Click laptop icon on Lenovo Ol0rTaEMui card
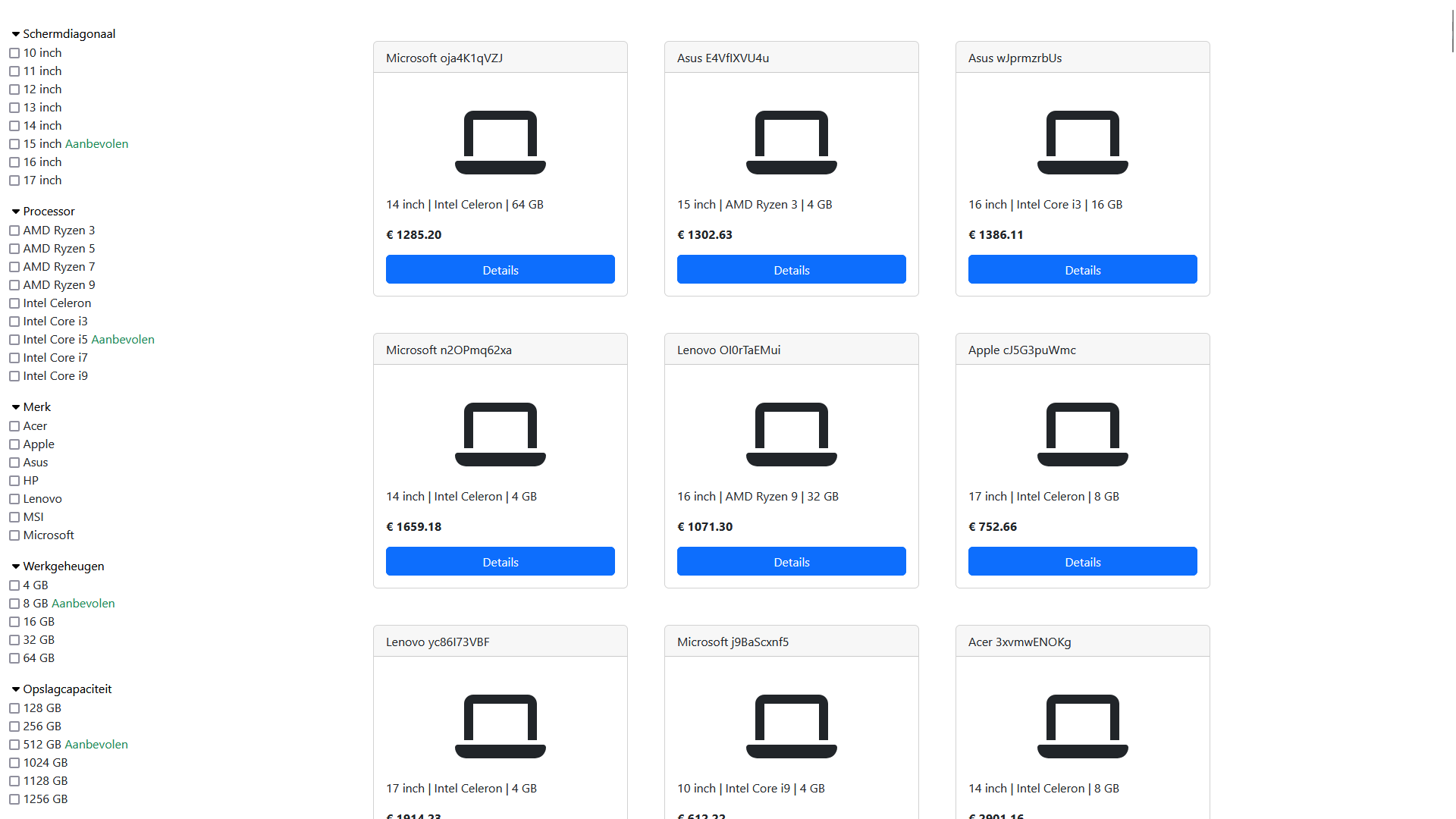The height and width of the screenshot is (819, 1456). click(792, 435)
